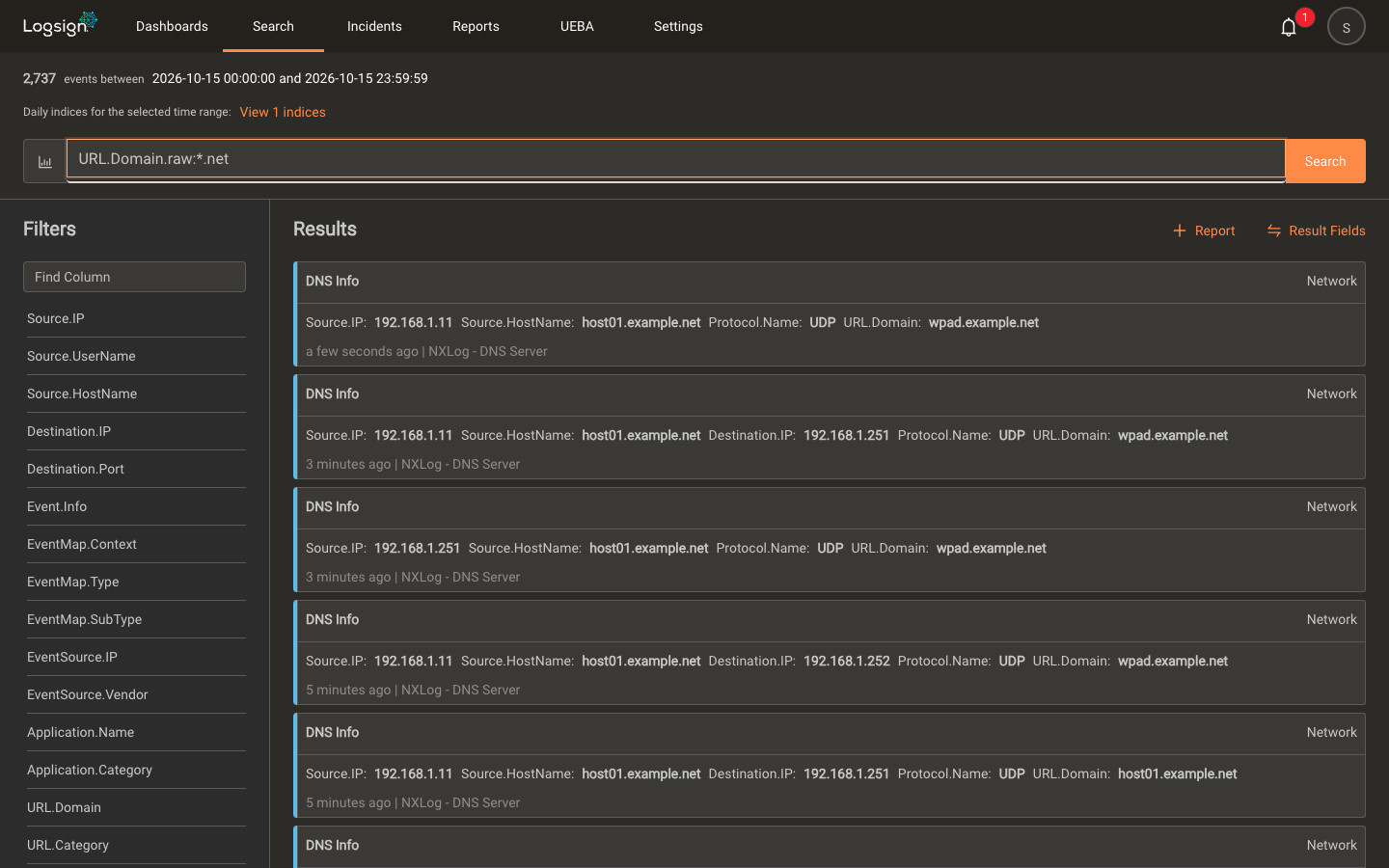Screen dimensions: 1389x868
Task: Open the View 1 indices link
Action: point(283,112)
